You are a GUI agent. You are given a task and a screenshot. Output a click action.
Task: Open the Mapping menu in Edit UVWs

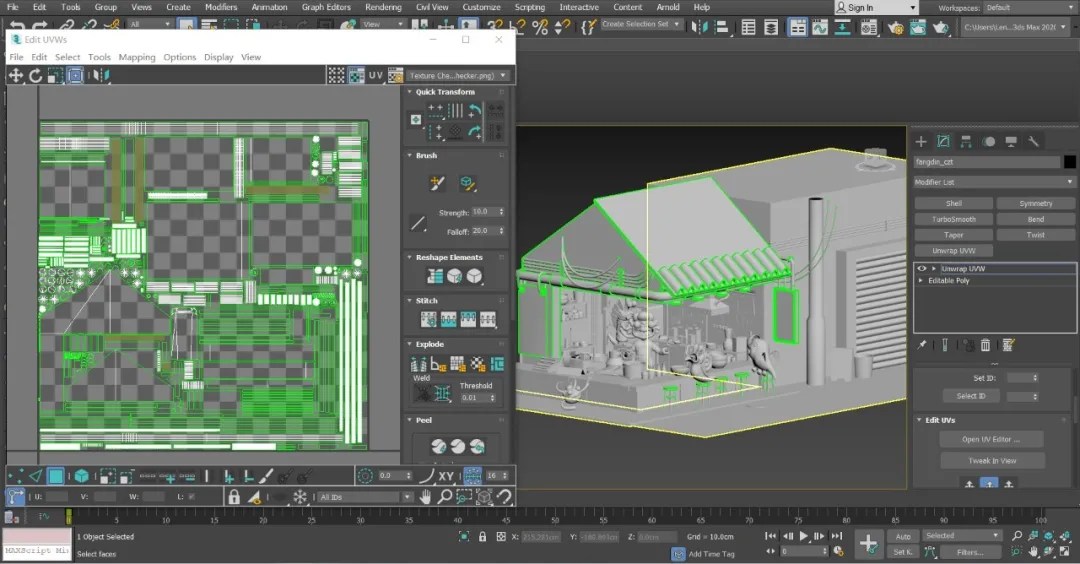(x=137, y=57)
